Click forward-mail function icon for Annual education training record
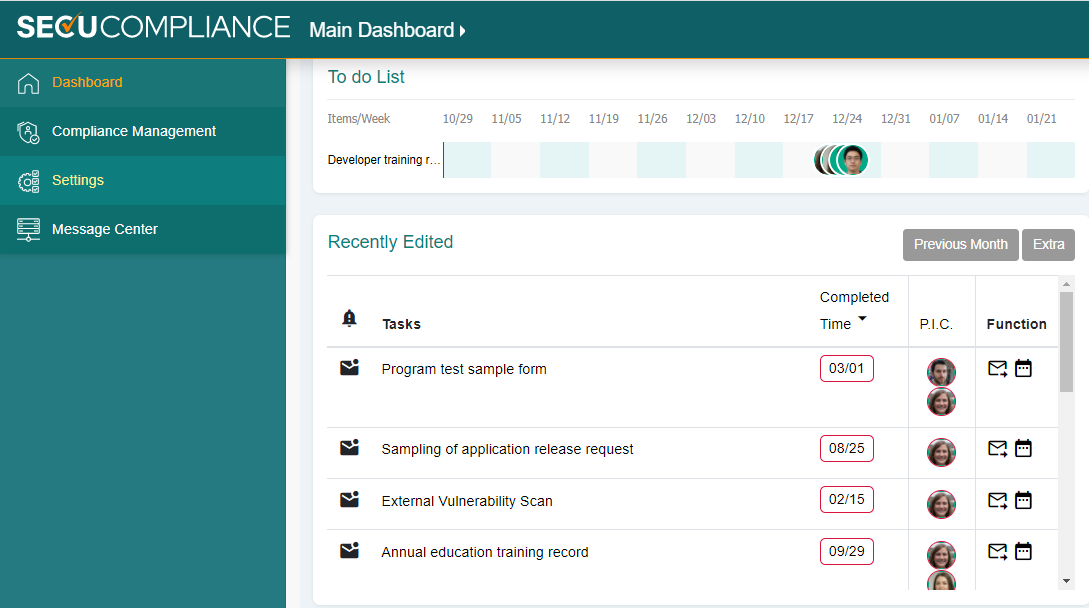The width and height of the screenshot is (1089, 608). tap(997, 552)
